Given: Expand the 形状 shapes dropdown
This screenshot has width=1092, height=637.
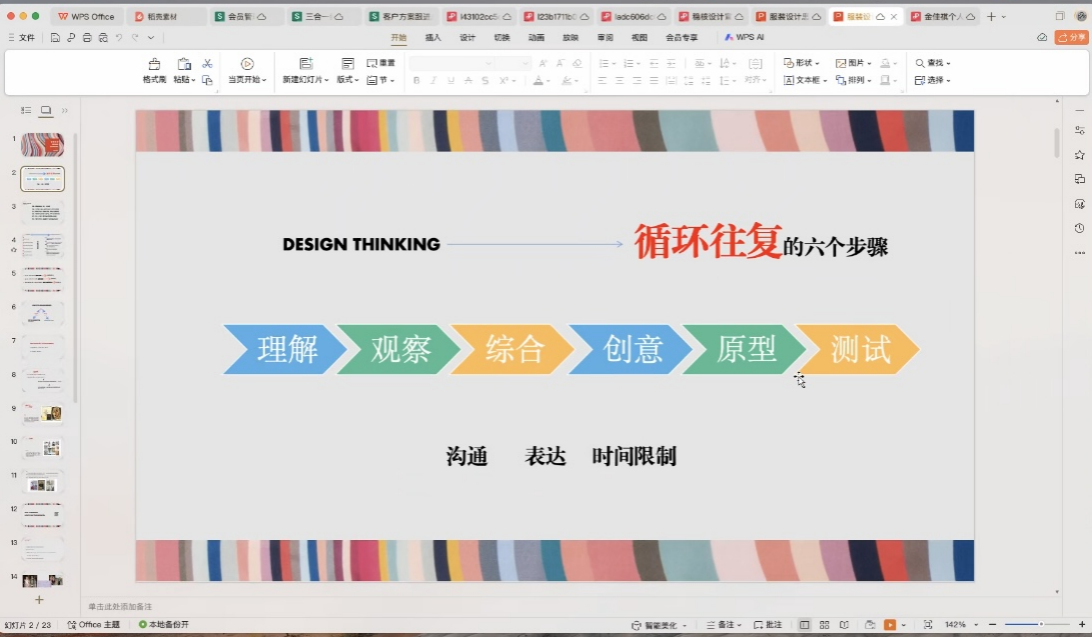Looking at the screenshot, I should [802, 63].
